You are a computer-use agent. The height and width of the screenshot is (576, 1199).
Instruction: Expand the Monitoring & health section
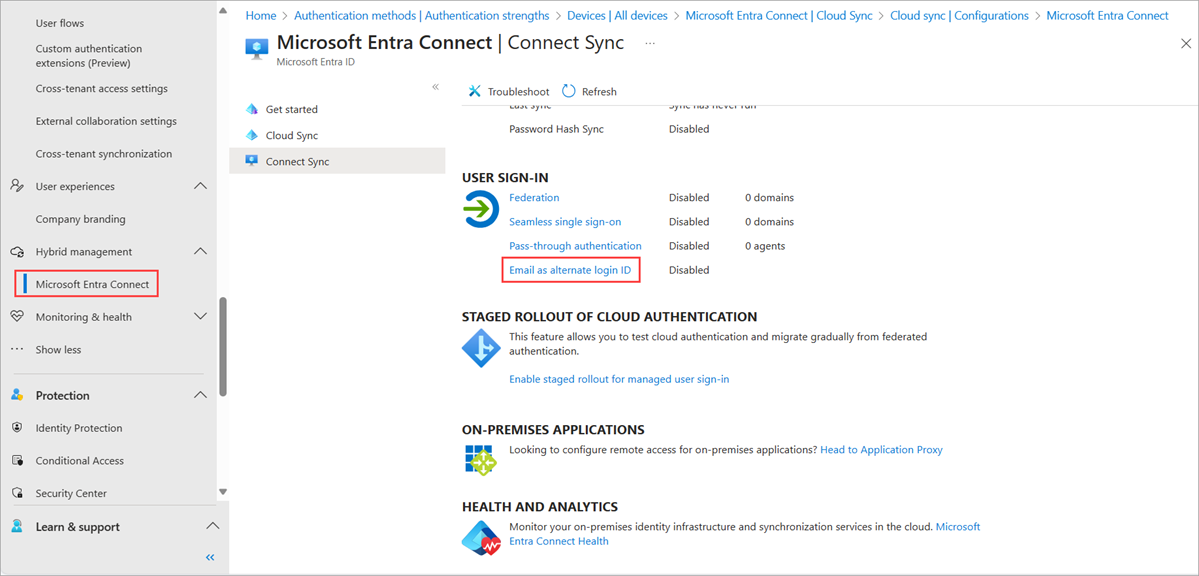pyautogui.click(x=200, y=316)
